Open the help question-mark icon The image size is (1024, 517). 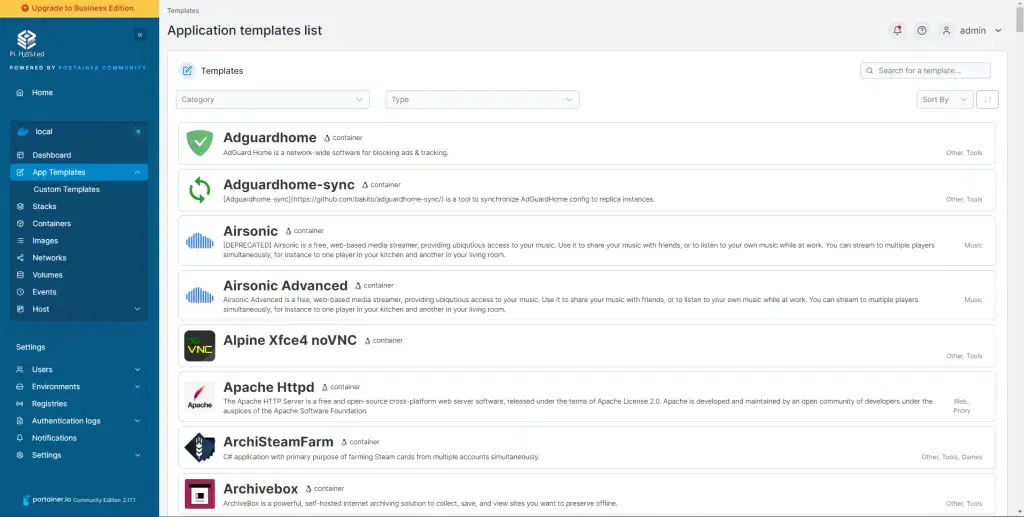[x=921, y=30]
